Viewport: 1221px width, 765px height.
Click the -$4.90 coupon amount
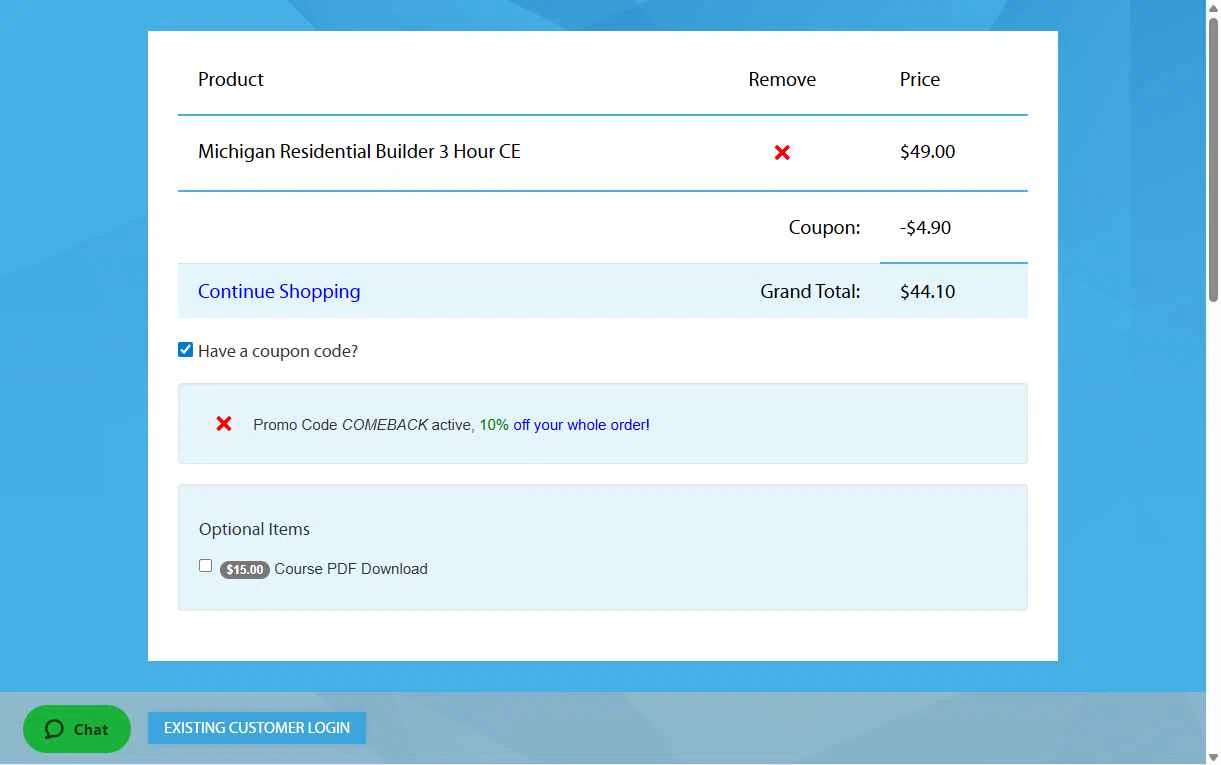click(925, 228)
